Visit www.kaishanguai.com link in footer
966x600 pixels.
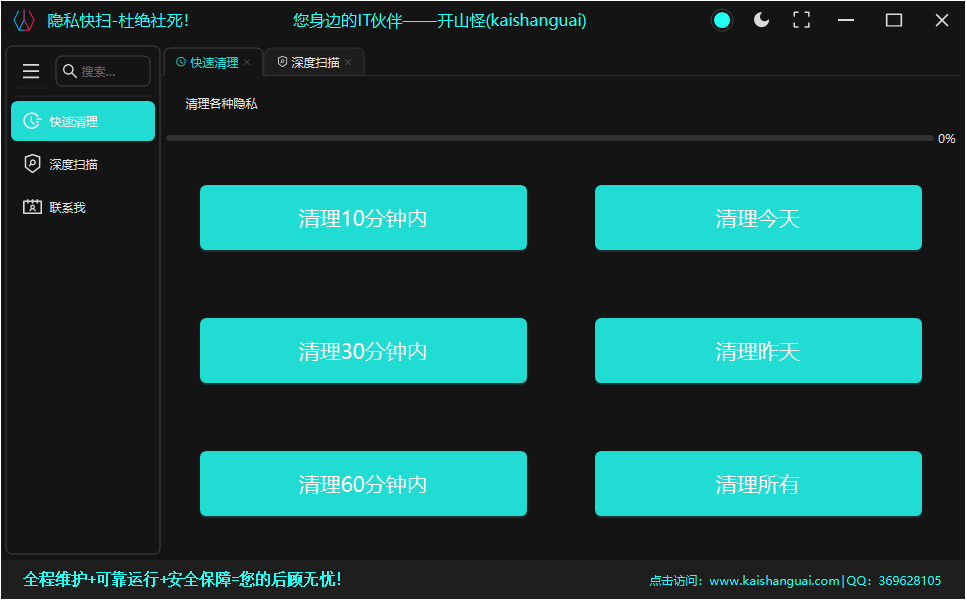pos(774,580)
